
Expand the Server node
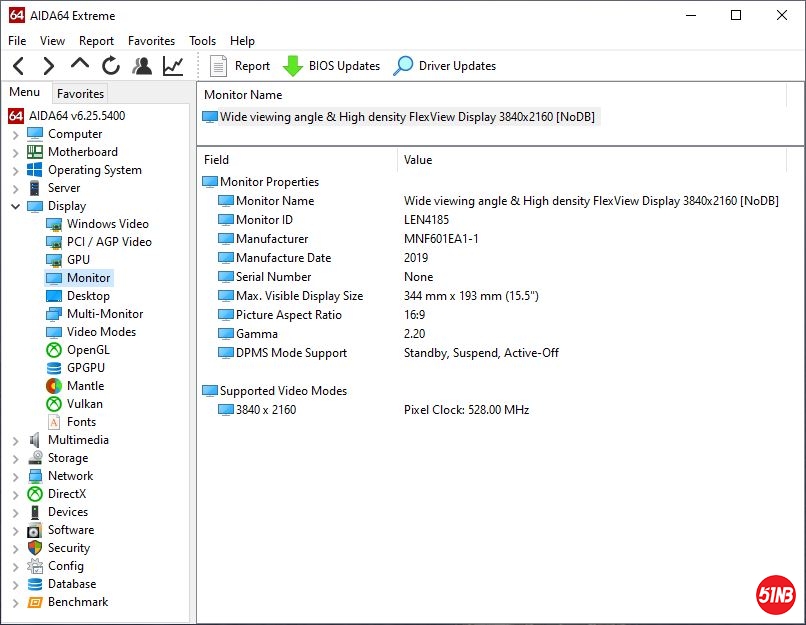(15, 189)
